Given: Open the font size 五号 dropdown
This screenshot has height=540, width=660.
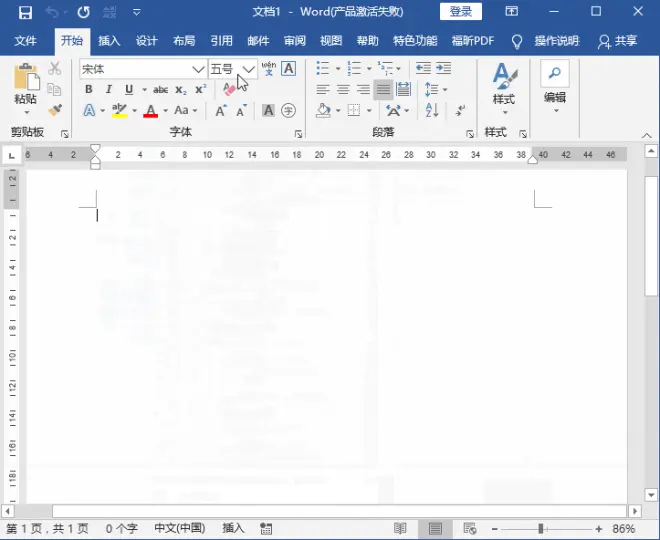Looking at the screenshot, I should click(x=249, y=69).
